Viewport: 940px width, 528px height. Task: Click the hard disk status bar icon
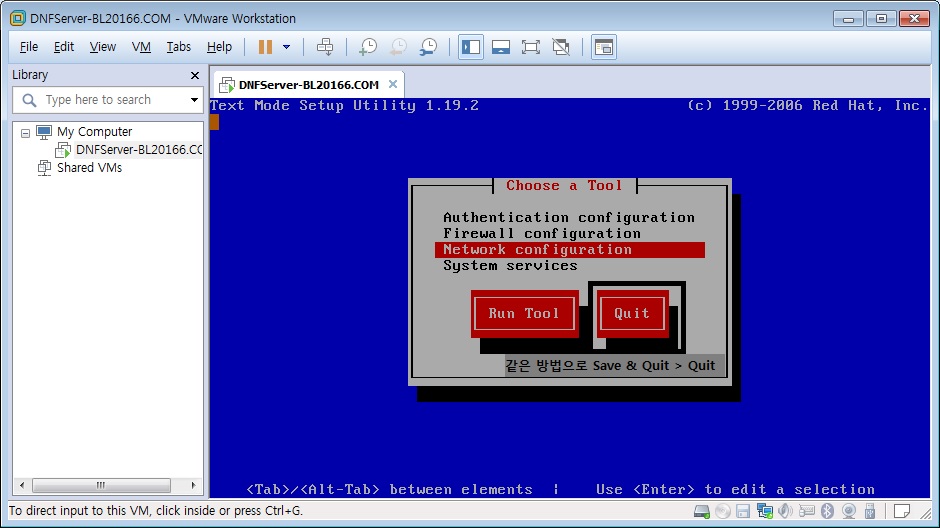point(701,511)
